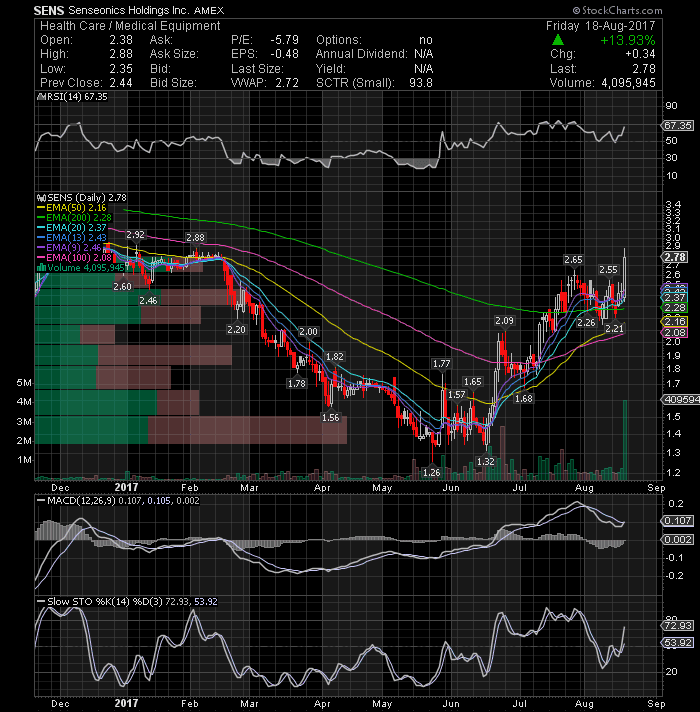Click the tall final green volume bar

pos(625,440)
